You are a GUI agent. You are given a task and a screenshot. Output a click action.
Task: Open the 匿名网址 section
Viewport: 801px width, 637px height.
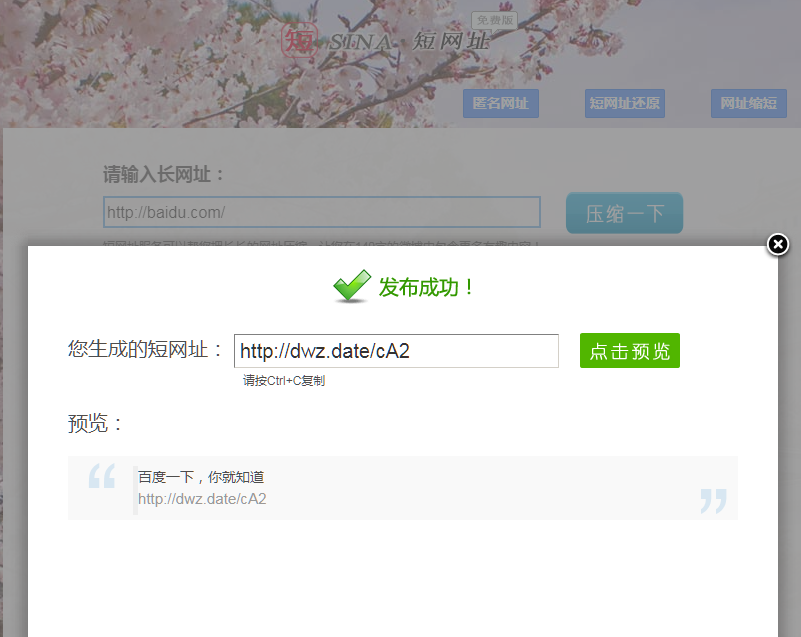[x=500, y=103]
